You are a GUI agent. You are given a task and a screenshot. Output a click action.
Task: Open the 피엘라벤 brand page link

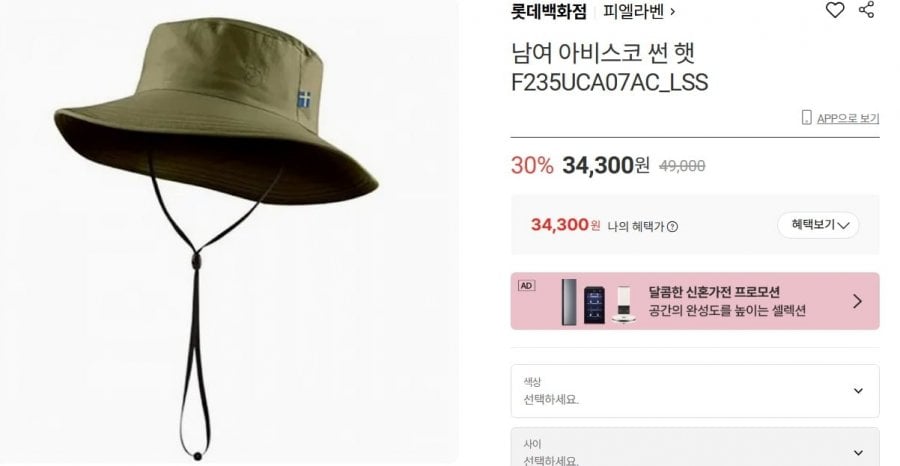633,11
